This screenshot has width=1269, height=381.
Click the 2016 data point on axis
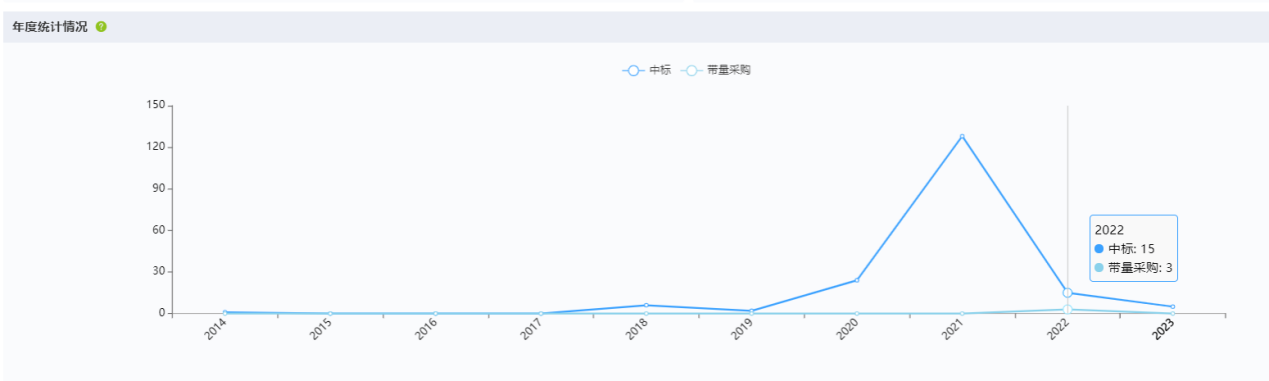click(435, 313)
